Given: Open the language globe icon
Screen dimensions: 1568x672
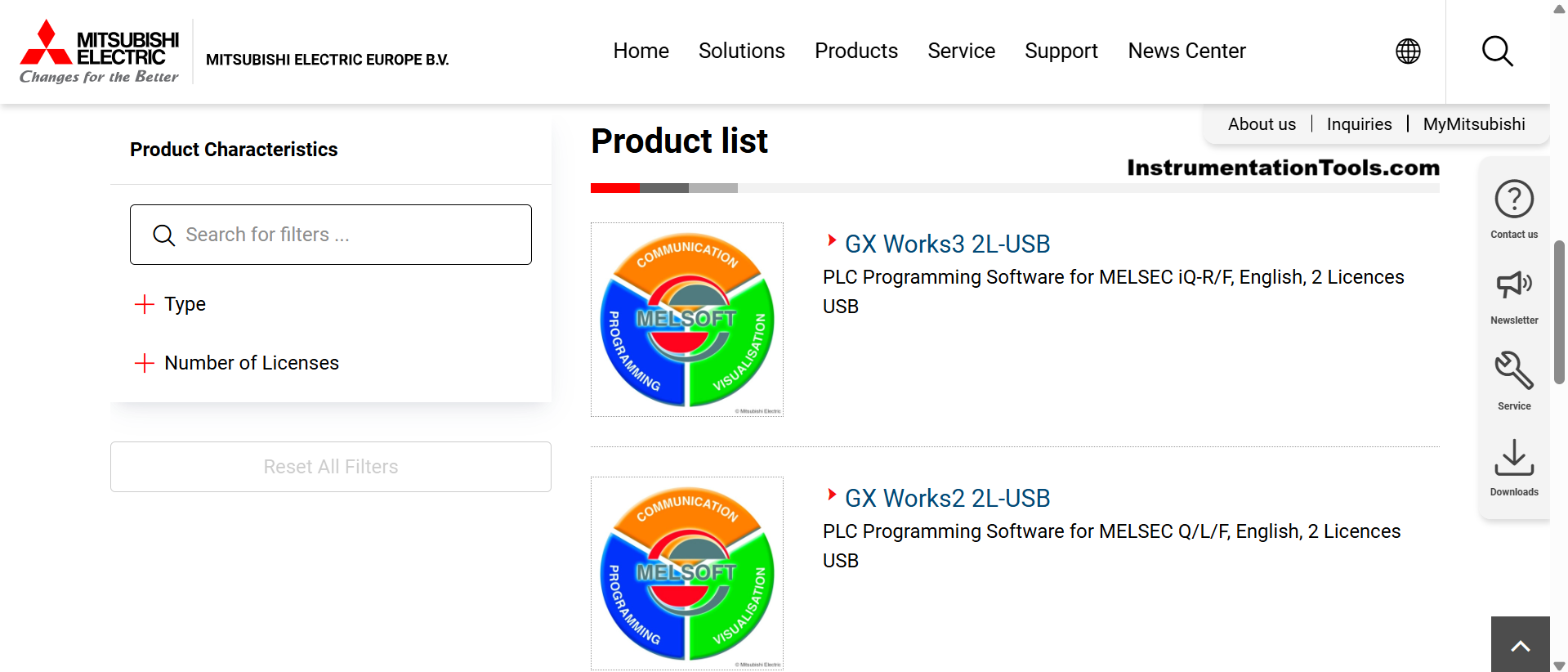Looking at the screenshot, I should (1408, 52).
